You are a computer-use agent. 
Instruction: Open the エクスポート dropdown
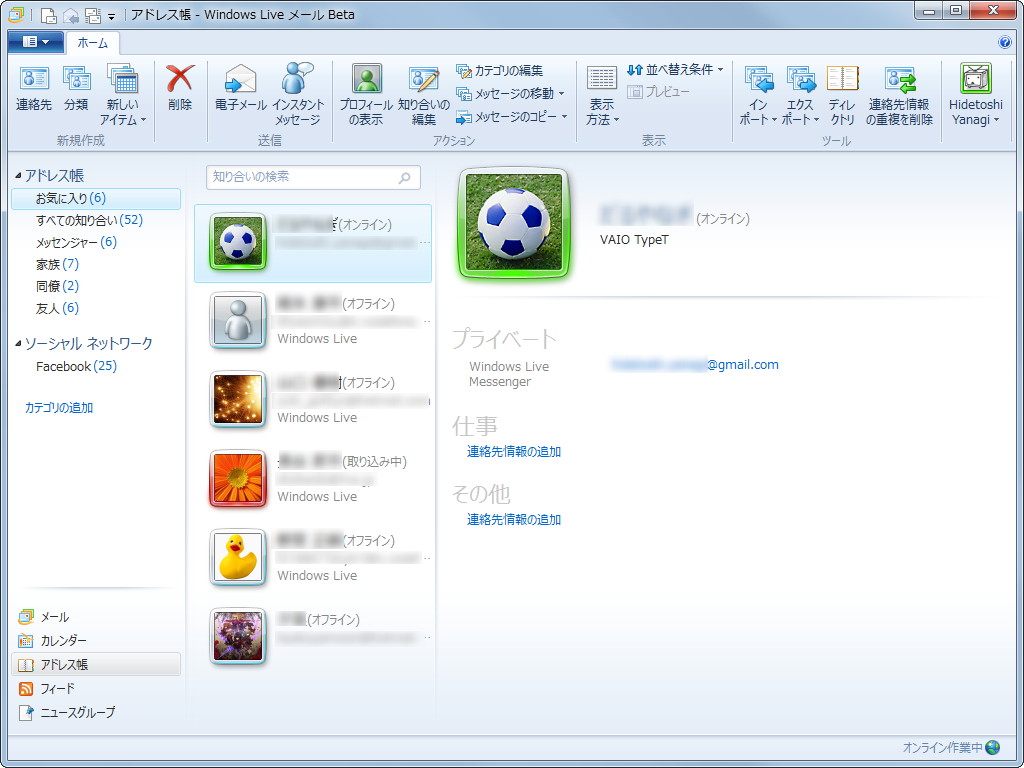click(x=801, y=95)
